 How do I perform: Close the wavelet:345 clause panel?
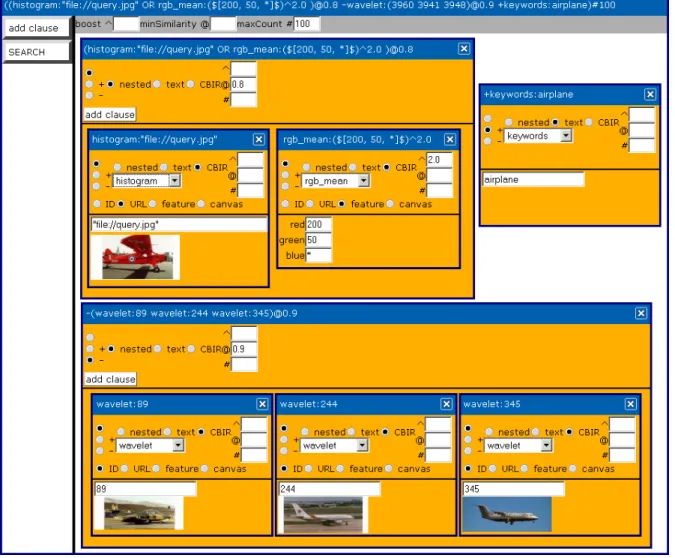click(x=631, y=404)
